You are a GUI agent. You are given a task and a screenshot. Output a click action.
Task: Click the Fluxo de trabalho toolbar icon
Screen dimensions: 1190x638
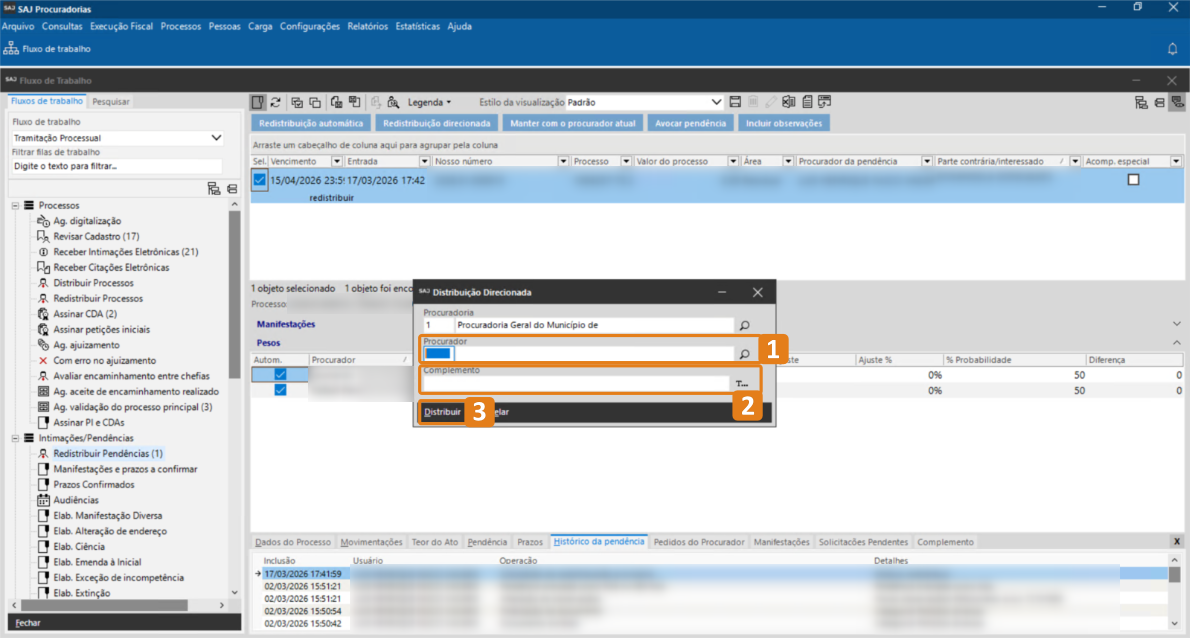coord(11,48)
